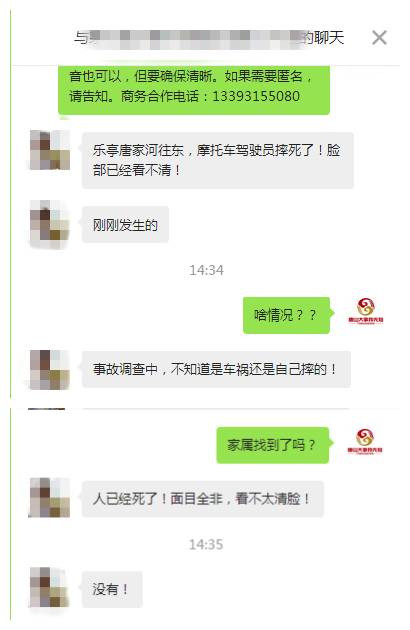The height and width of the screenshot is (630, 410).
Task: Click the 14:35 timestamp
Action: click(x=206, y=544)
